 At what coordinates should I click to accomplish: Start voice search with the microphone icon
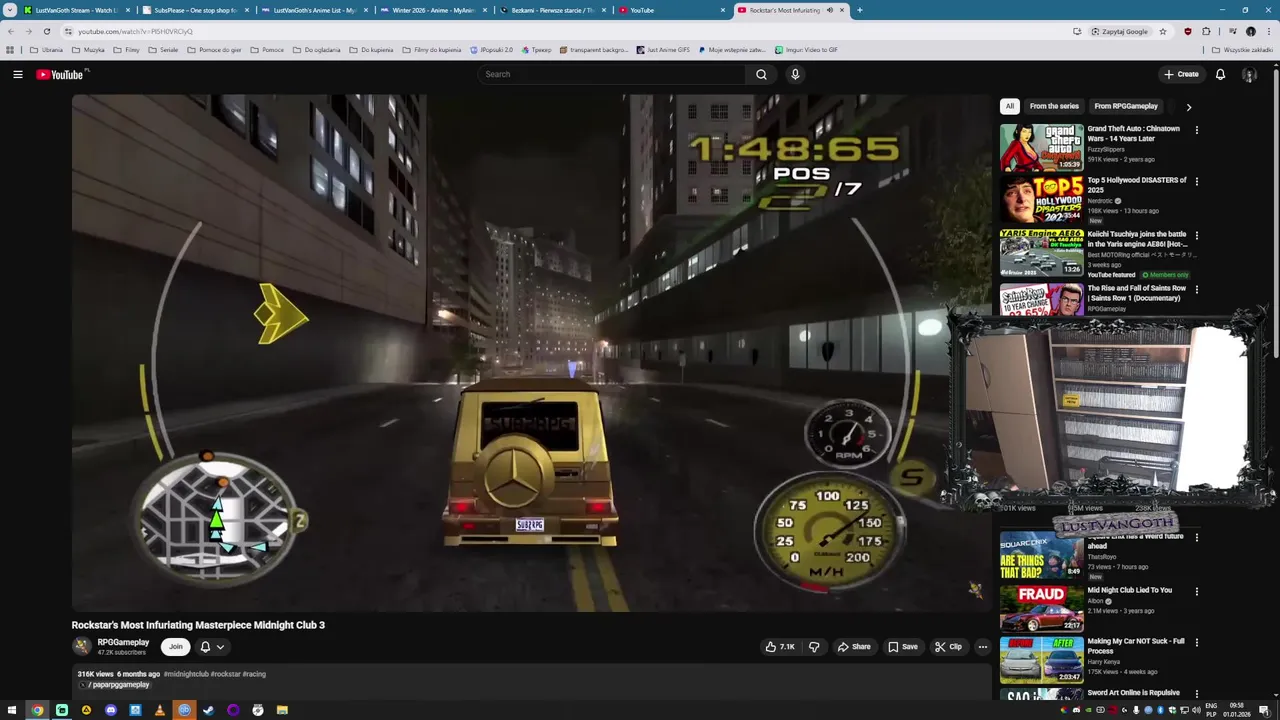795,74
